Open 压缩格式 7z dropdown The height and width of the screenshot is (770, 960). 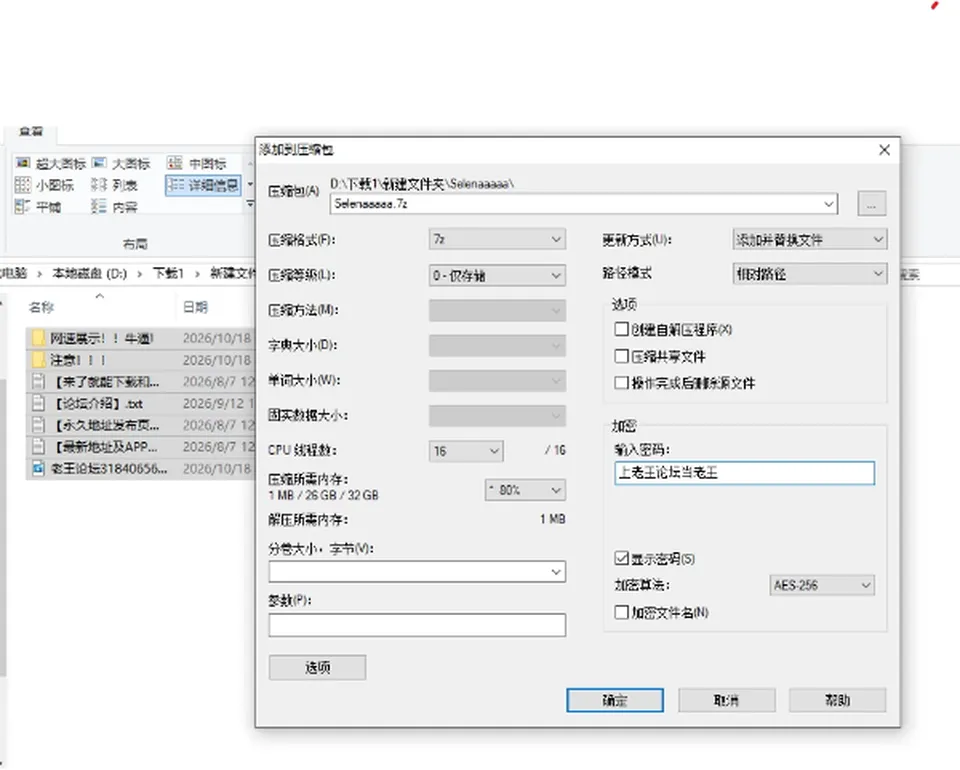tap(497, 239)
